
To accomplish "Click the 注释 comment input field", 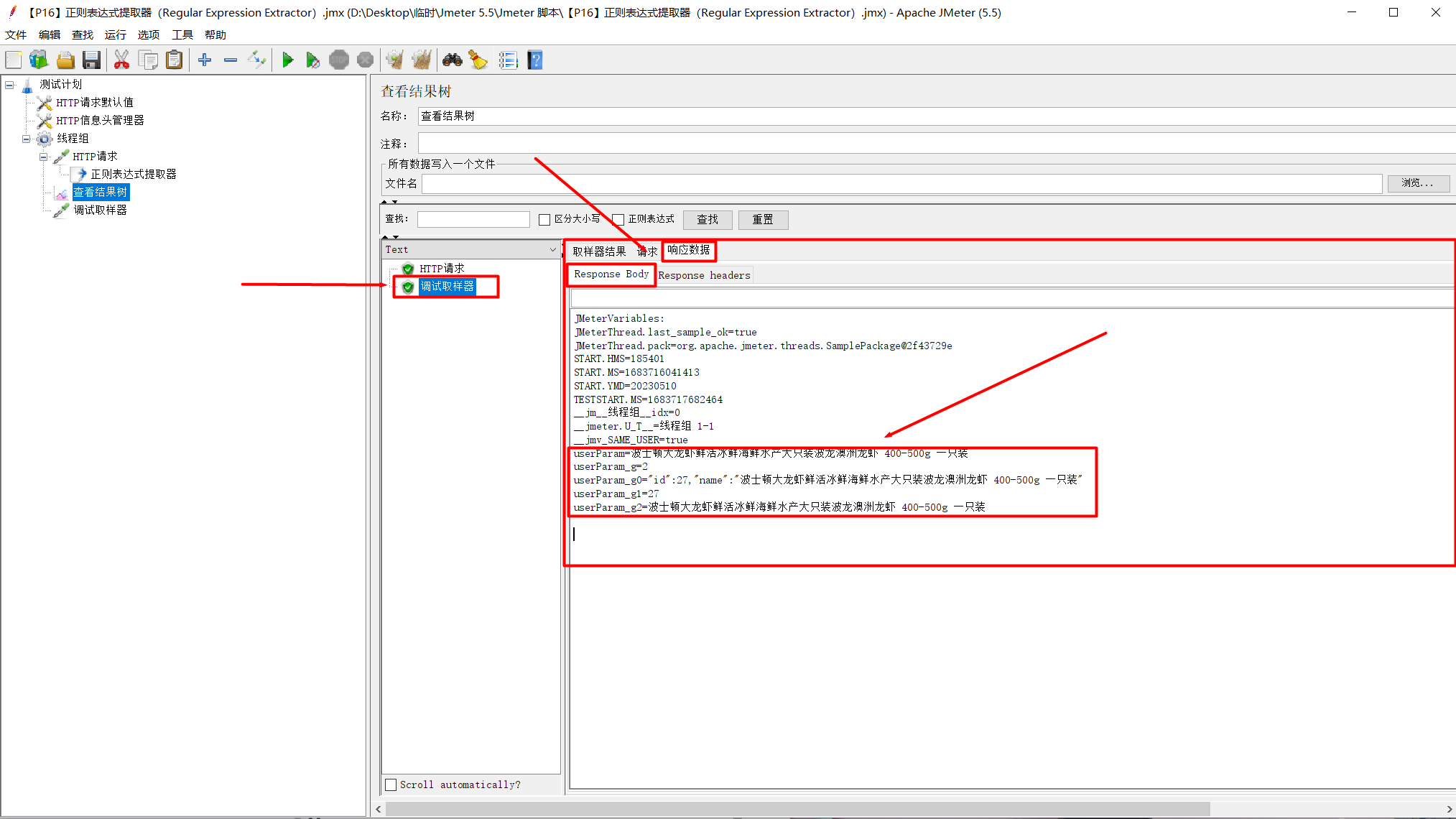I will [936, 144].
